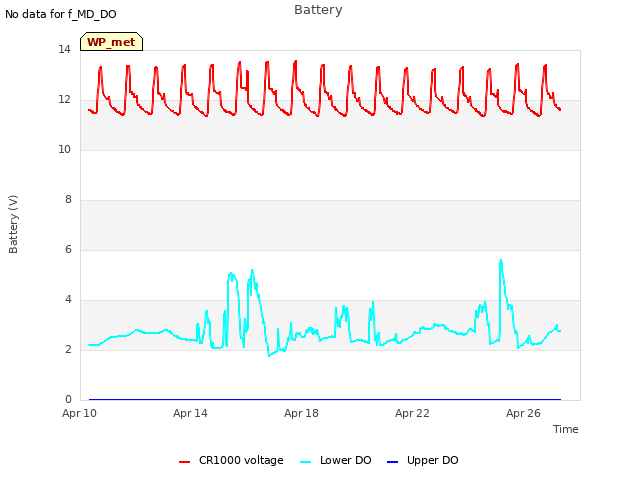640x480 pixels.
Task: Click the y-axis value 2
Action: pyautogui.click(x=68, y=350)
